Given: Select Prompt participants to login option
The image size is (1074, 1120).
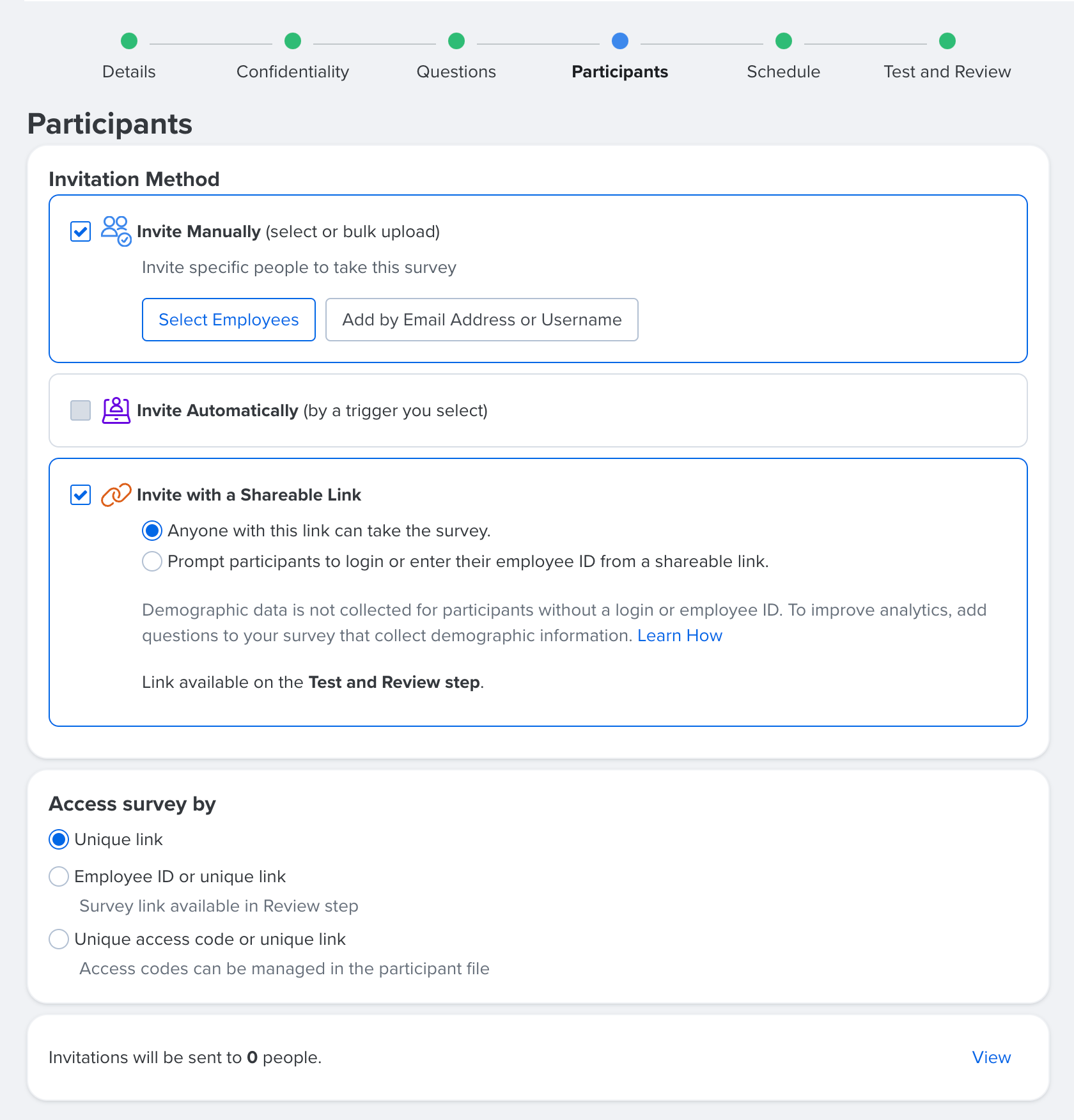Looking at the screenshot, I should [x=152, y=561].
